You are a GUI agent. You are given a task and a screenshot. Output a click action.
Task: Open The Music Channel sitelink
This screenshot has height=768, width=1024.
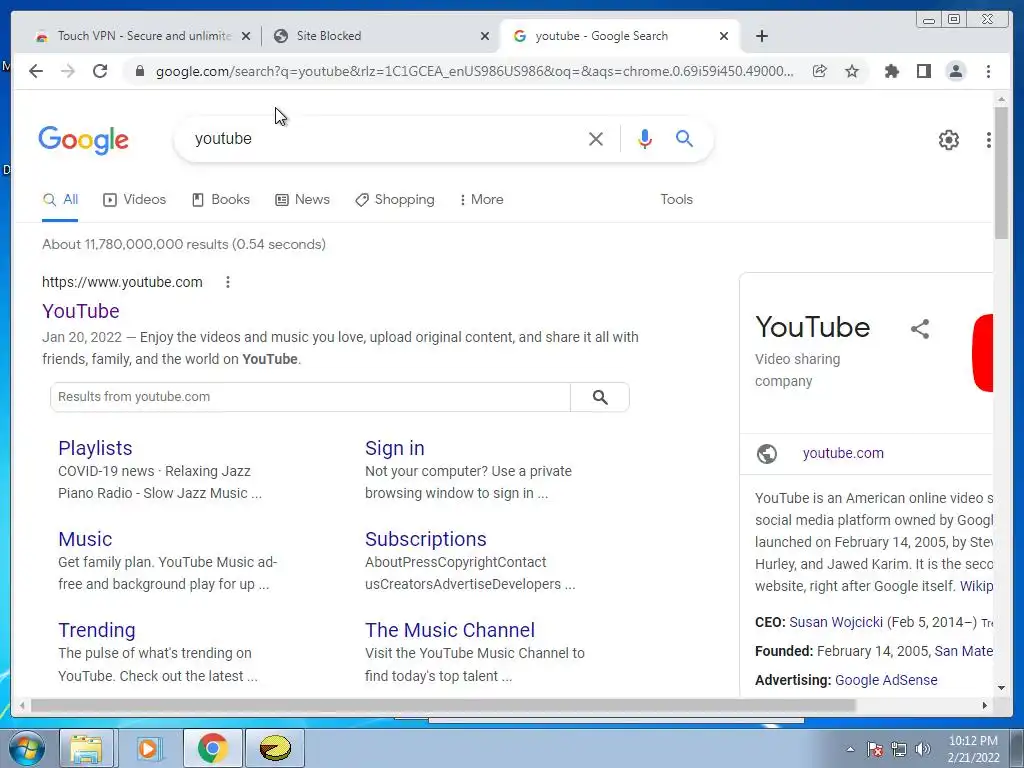(449, 630)
